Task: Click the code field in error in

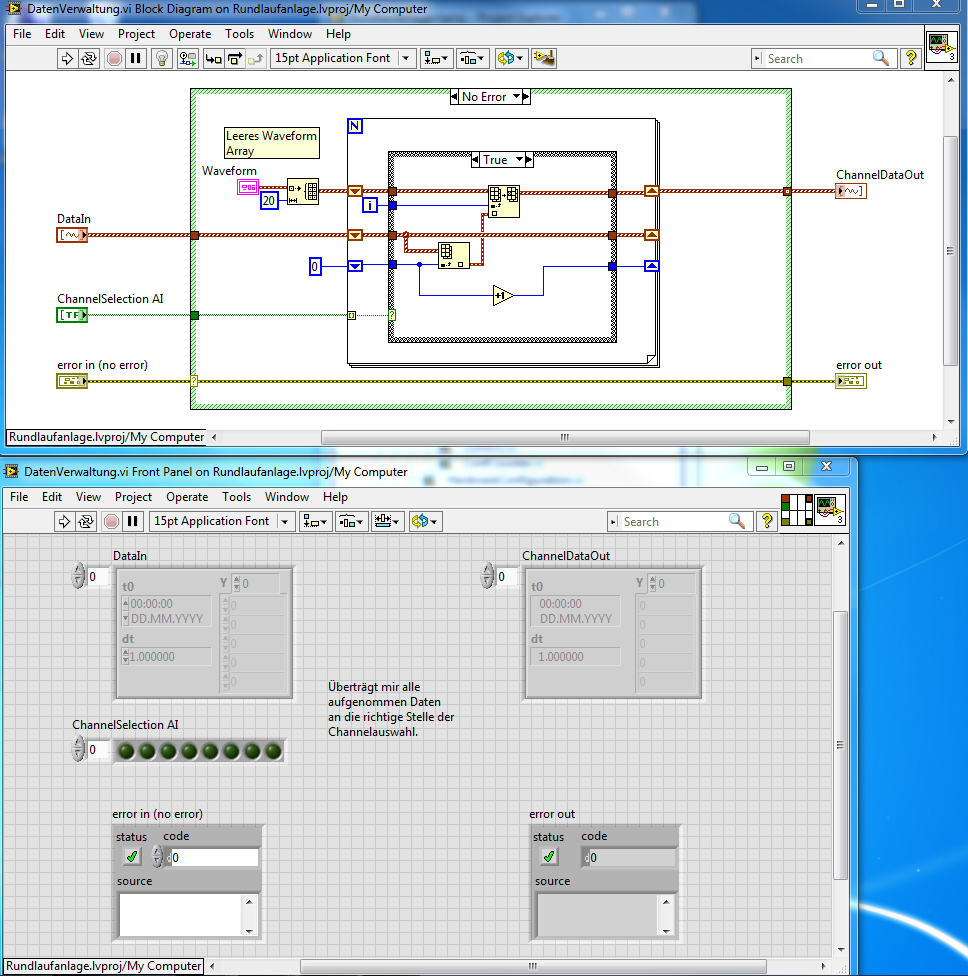Action: (213, 857)
